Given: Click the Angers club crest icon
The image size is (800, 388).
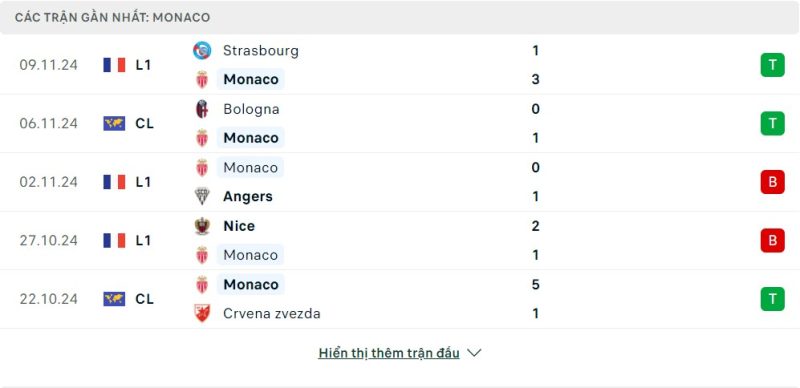Looking at the screenshot, I should tap(202, 196).
